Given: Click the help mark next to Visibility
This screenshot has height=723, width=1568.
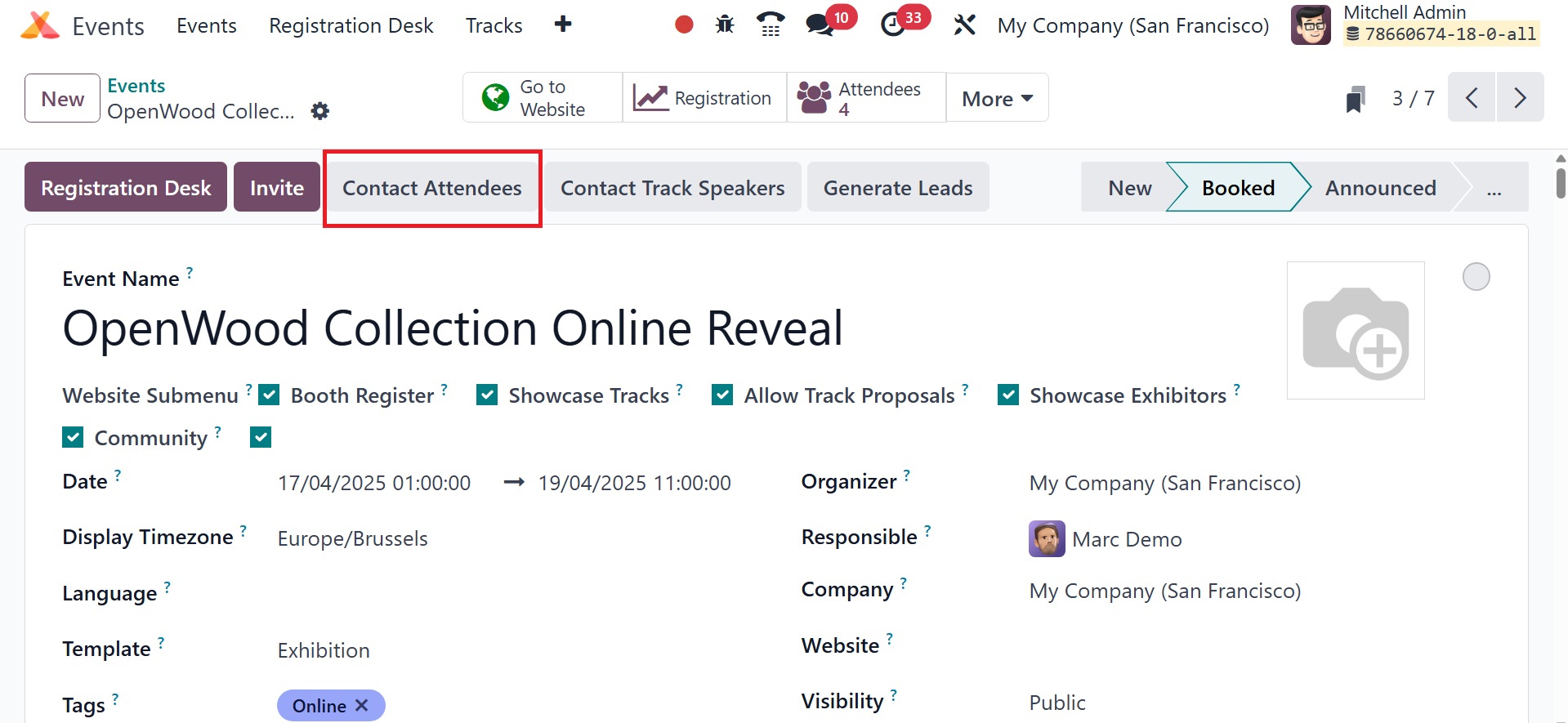Looking at the screenshot, I should pyautogui.click(x=894, y=695).
